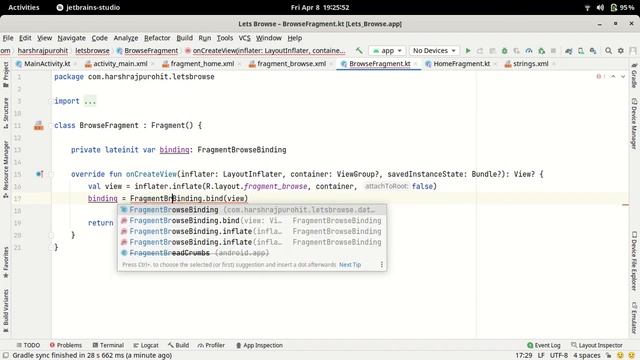Click the account avatar icon in toolbar

[x=633, y=51]
